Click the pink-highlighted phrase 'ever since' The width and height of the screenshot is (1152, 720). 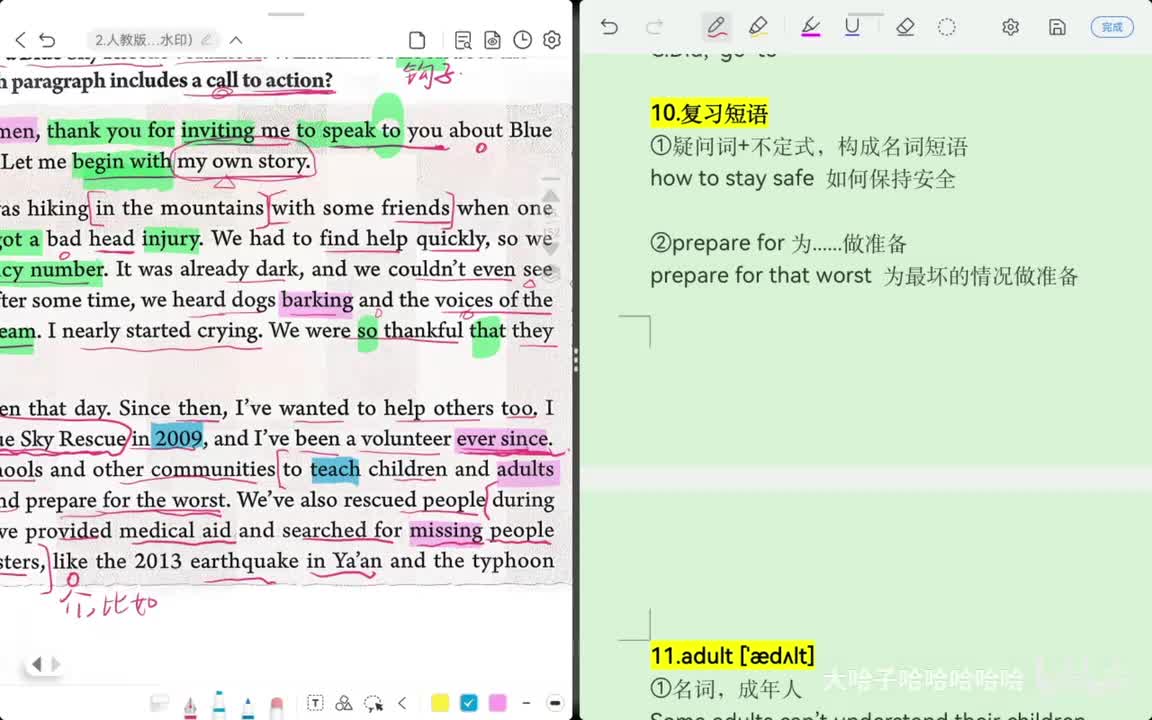pos(503,439)
